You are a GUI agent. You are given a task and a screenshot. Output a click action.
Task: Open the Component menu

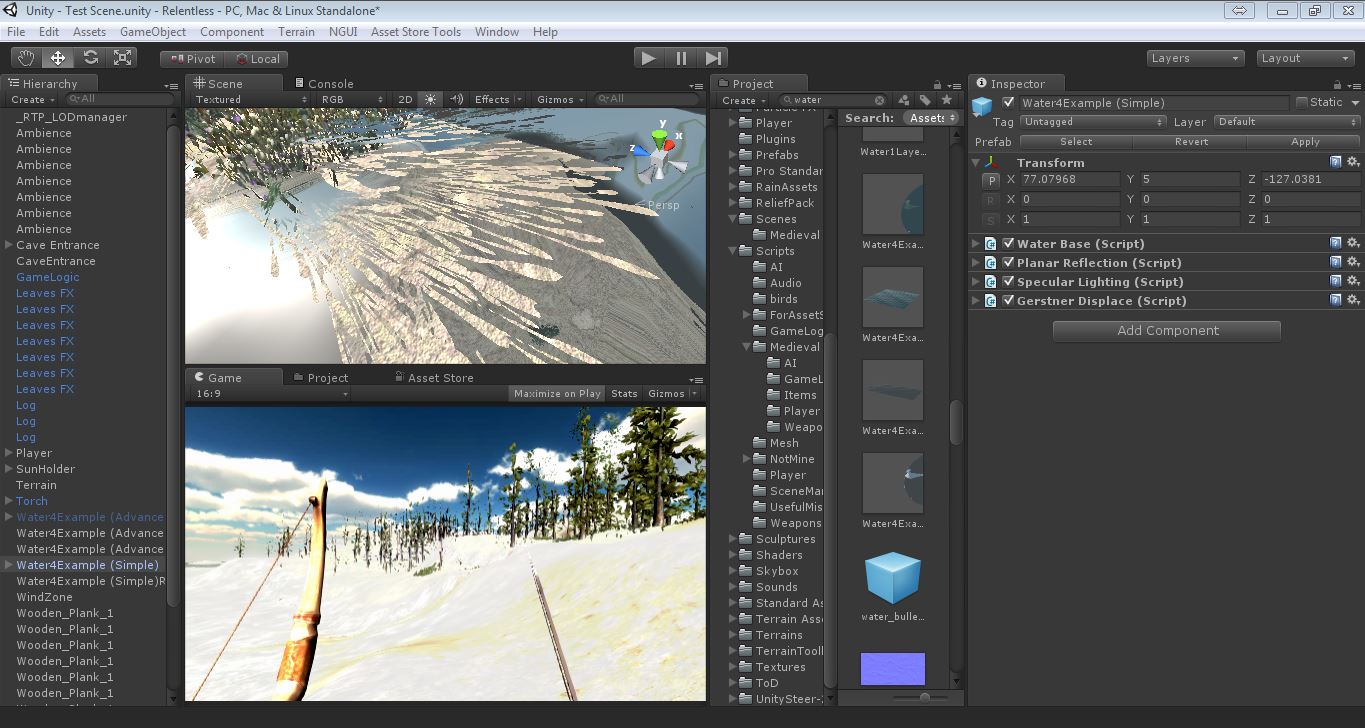coord(232,32)
